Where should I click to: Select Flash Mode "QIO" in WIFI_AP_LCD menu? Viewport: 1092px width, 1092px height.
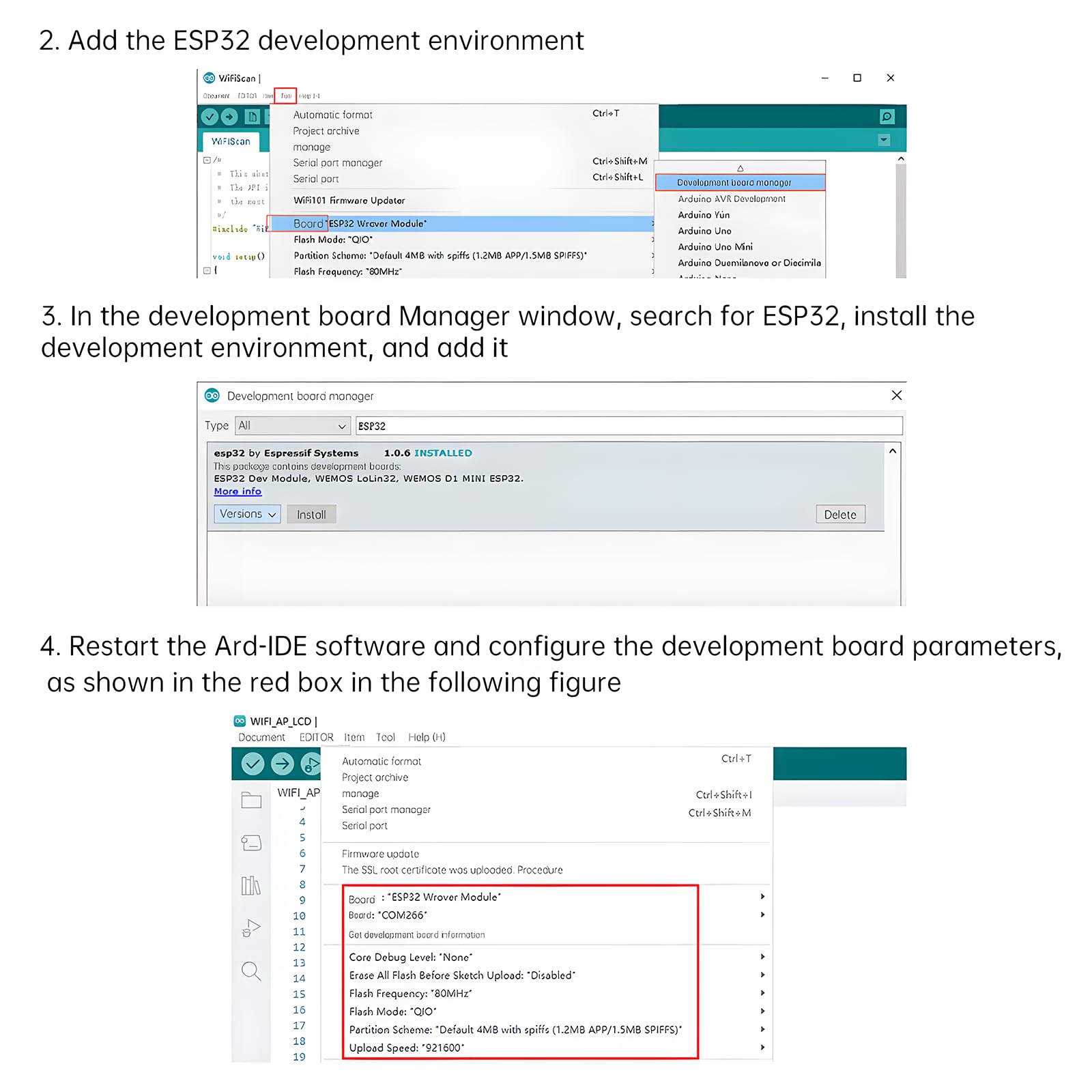click(x=392, y=1011)
